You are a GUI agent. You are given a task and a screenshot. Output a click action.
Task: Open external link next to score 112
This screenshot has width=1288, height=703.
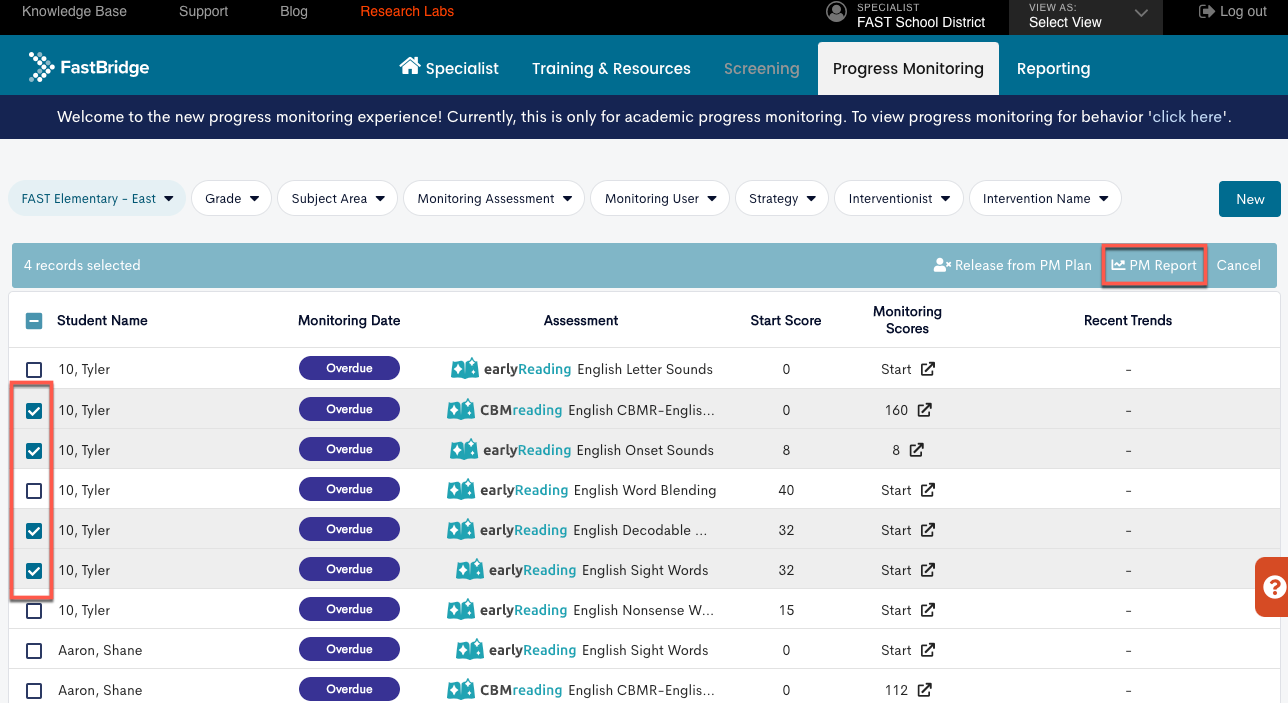point(925,690)
